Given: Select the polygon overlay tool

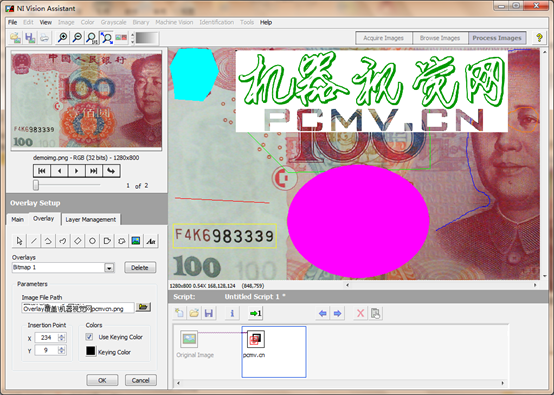Looking at the screenshot, I should click(107, 241).
